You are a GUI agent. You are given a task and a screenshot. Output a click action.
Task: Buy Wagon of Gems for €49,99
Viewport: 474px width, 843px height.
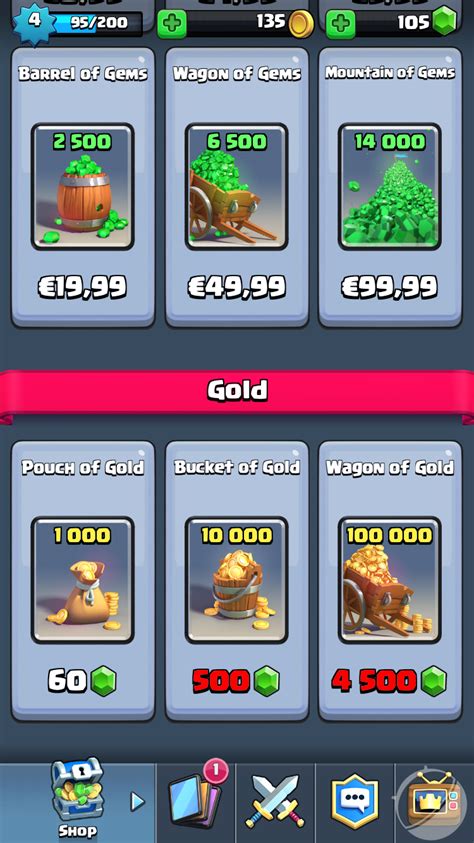(x=237, y=187)
